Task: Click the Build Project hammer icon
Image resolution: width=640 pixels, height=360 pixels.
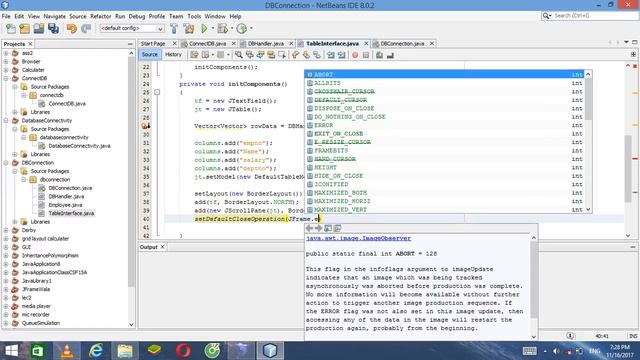Action: click(174, 29)
